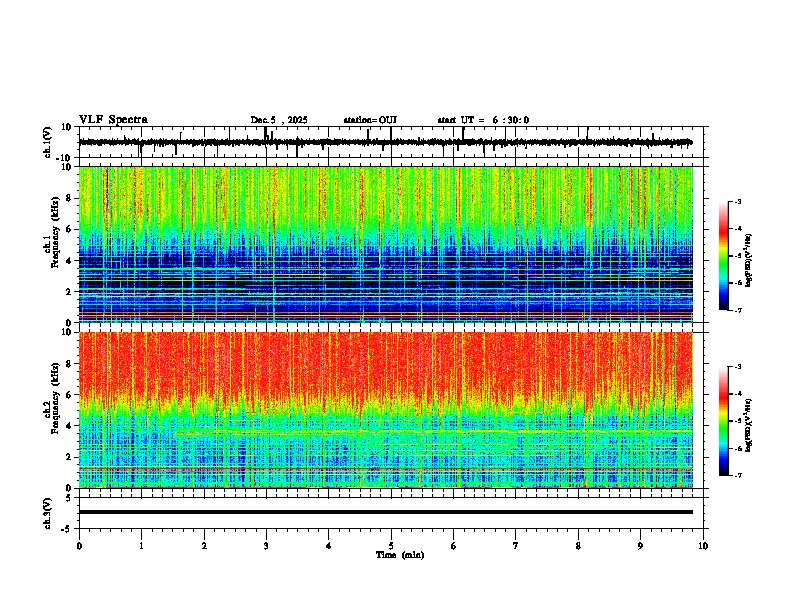792x612 pixels.
Task: Click the "4" kHz tick on ch.2 spectrogram
Action: [x=70, y=426]
